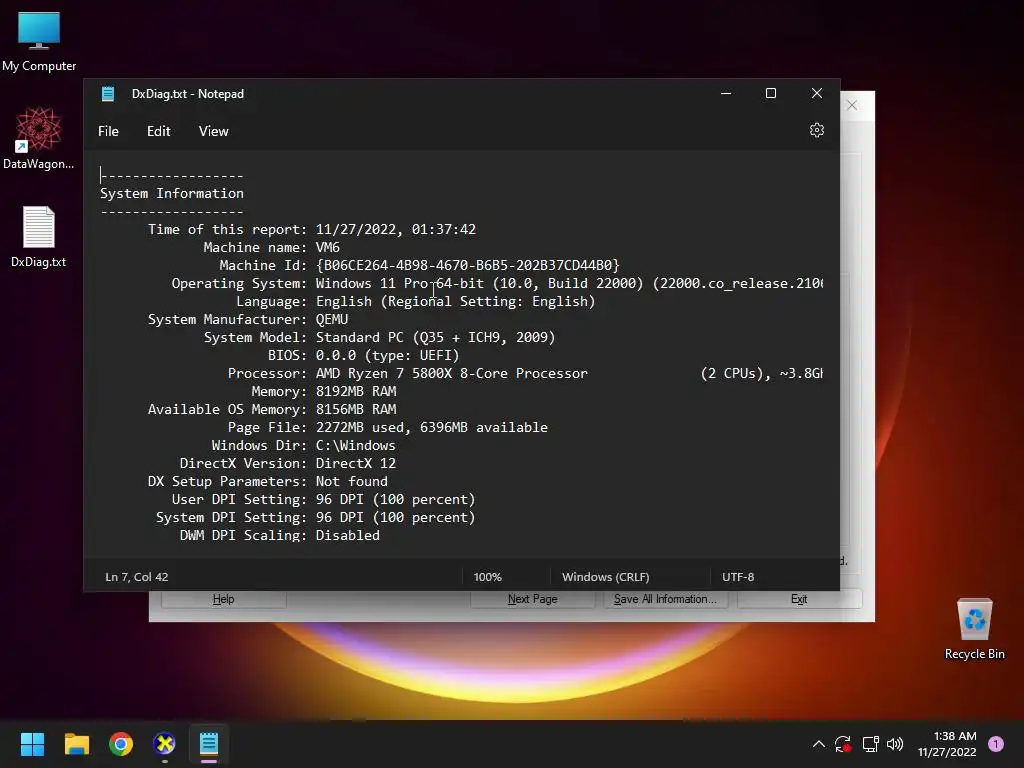Image resolution: width=1024 pixels, height=768 pixels.
Task: Click the System Manufacturer QEMU value
Action: point(332,319)
